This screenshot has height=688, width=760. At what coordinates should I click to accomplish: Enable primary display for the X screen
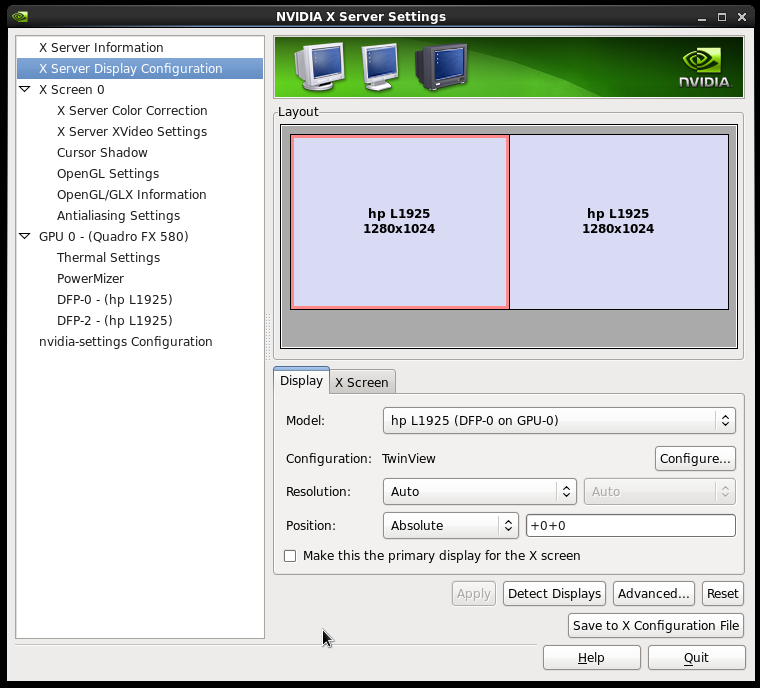click(x=290, y=556)
